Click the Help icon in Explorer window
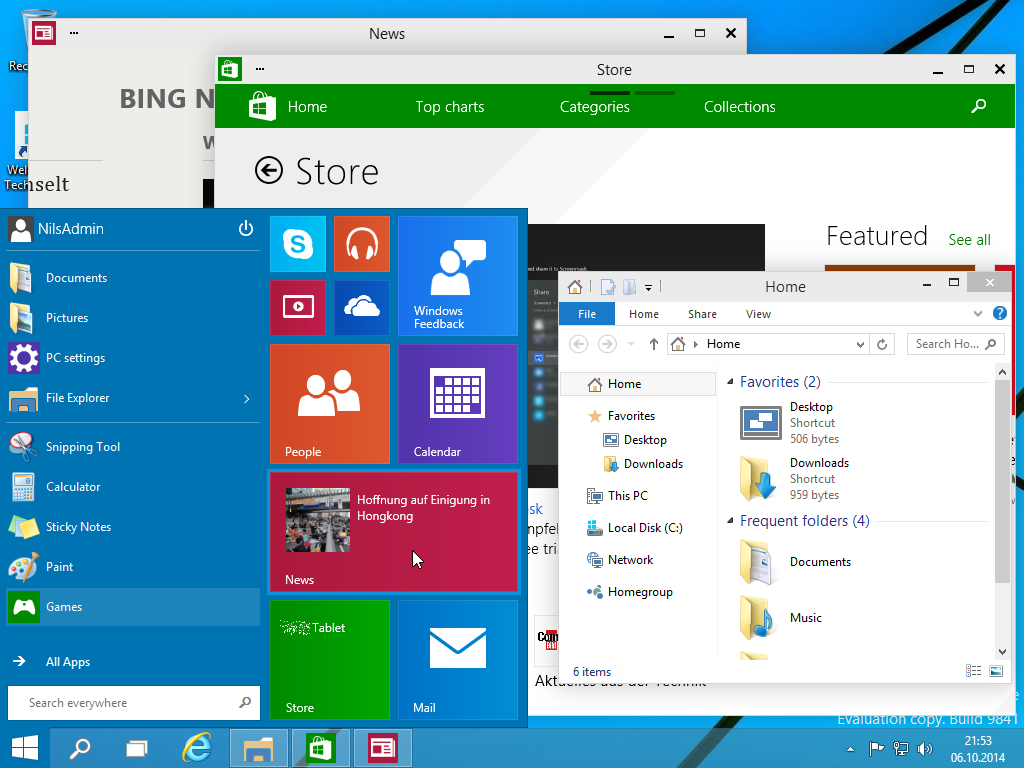Image resolution: width=1024 pixels, height=768 pixels. [999, 313]
